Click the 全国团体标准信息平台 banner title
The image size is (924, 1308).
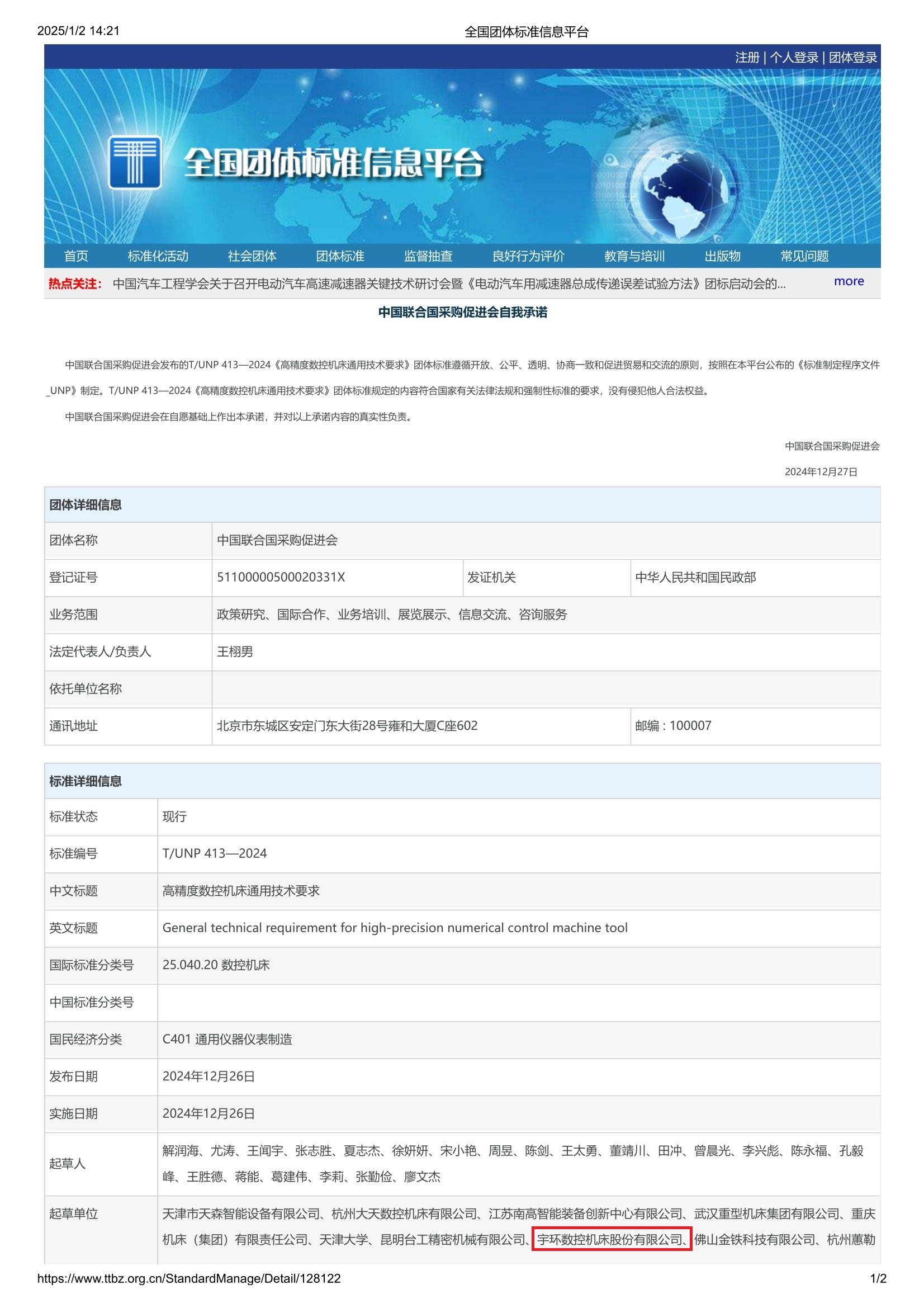334,163
